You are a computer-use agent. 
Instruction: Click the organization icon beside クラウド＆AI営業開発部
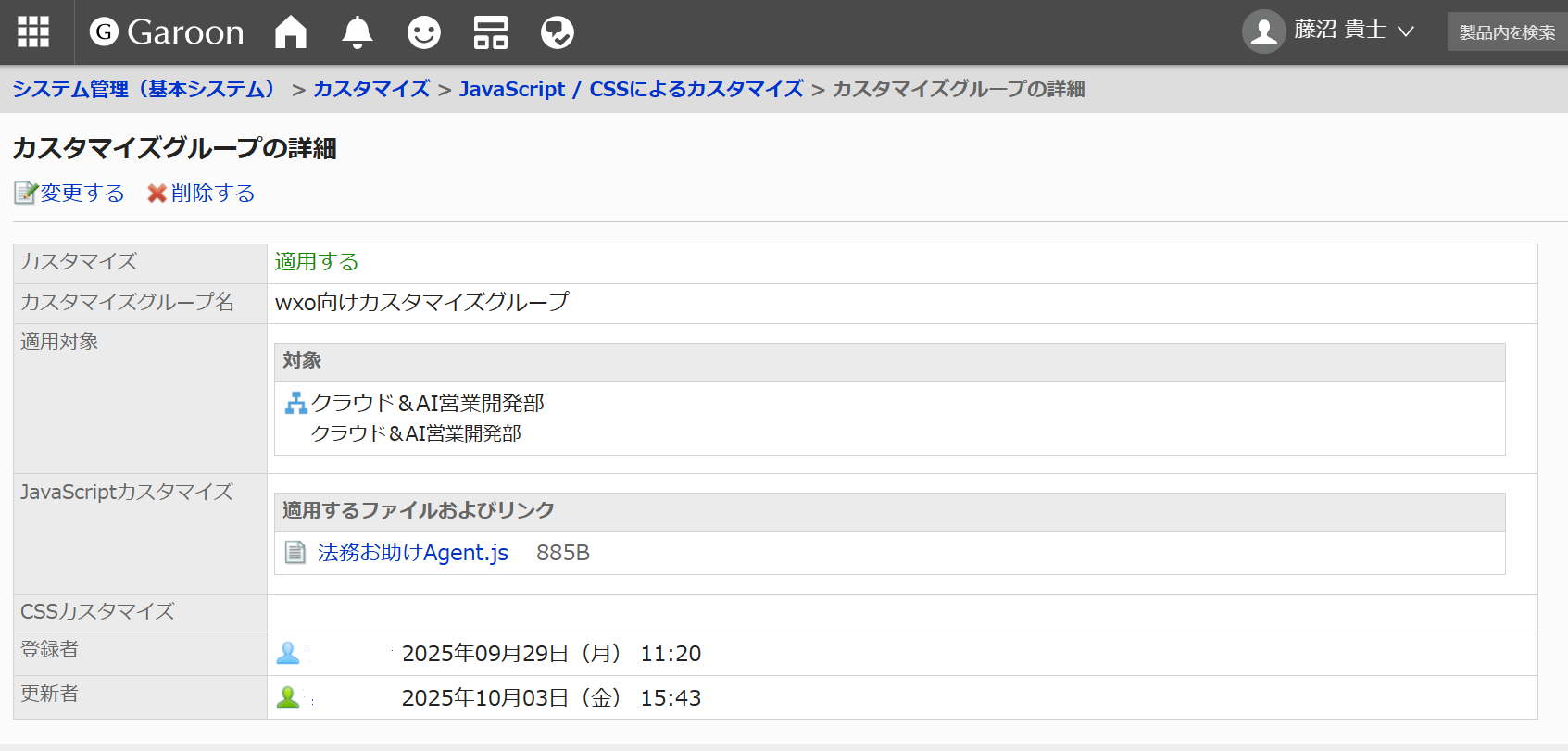point(295,403)
